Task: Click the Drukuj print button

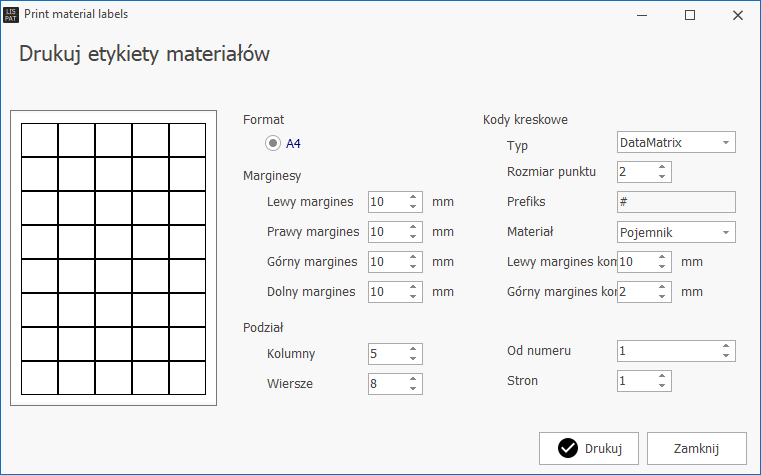Action: click(x=590, y=448)
